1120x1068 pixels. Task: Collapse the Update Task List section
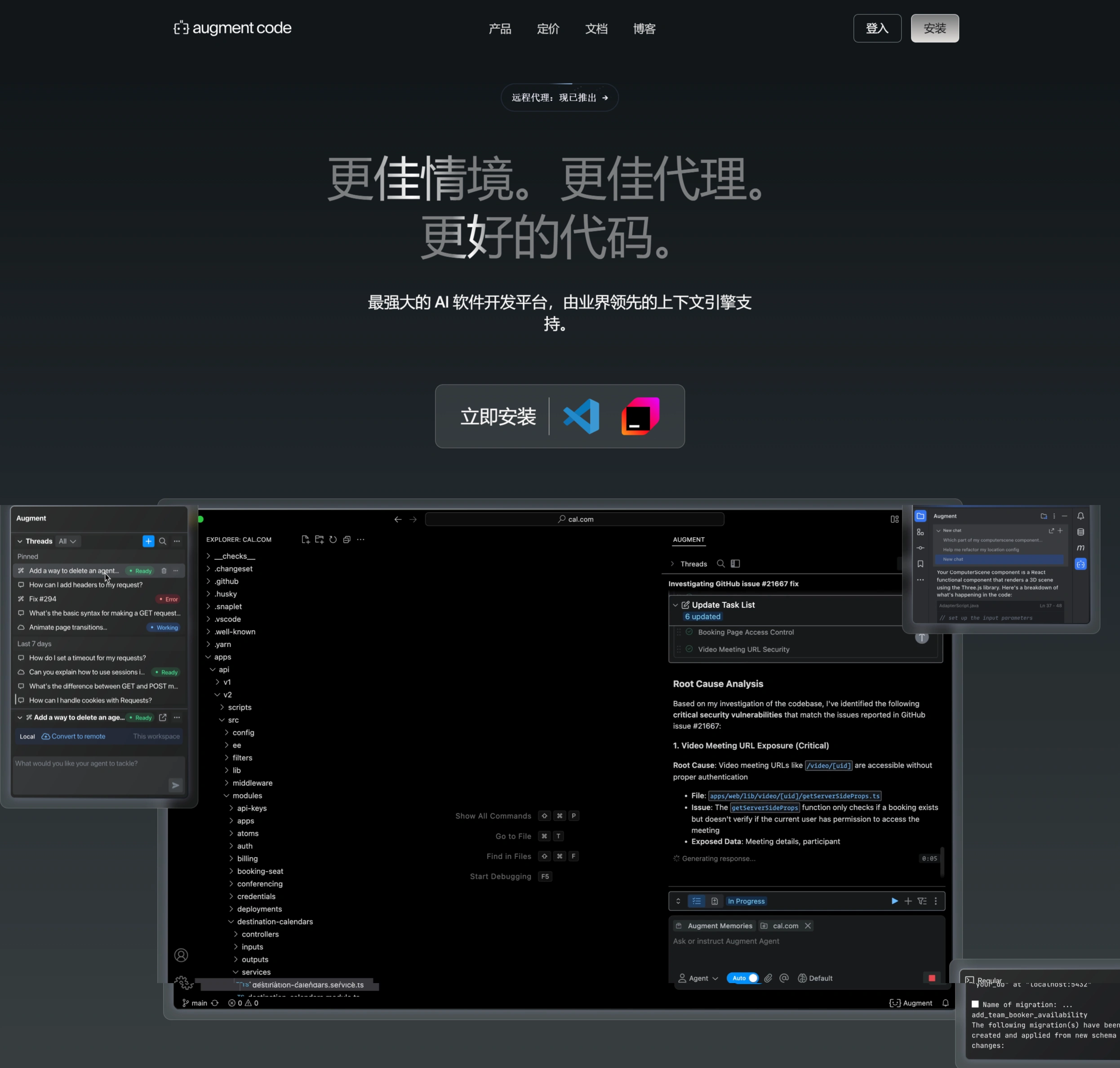pos(676,605)
